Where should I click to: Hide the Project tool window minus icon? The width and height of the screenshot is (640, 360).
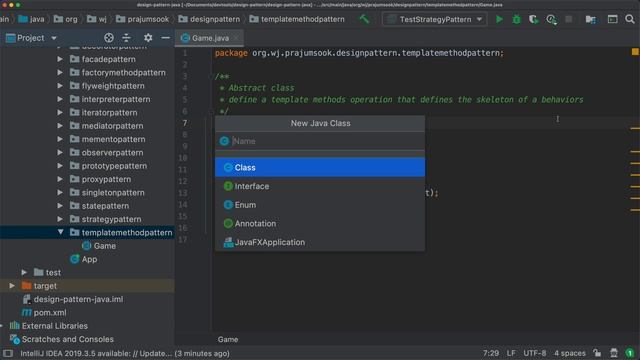165,38
